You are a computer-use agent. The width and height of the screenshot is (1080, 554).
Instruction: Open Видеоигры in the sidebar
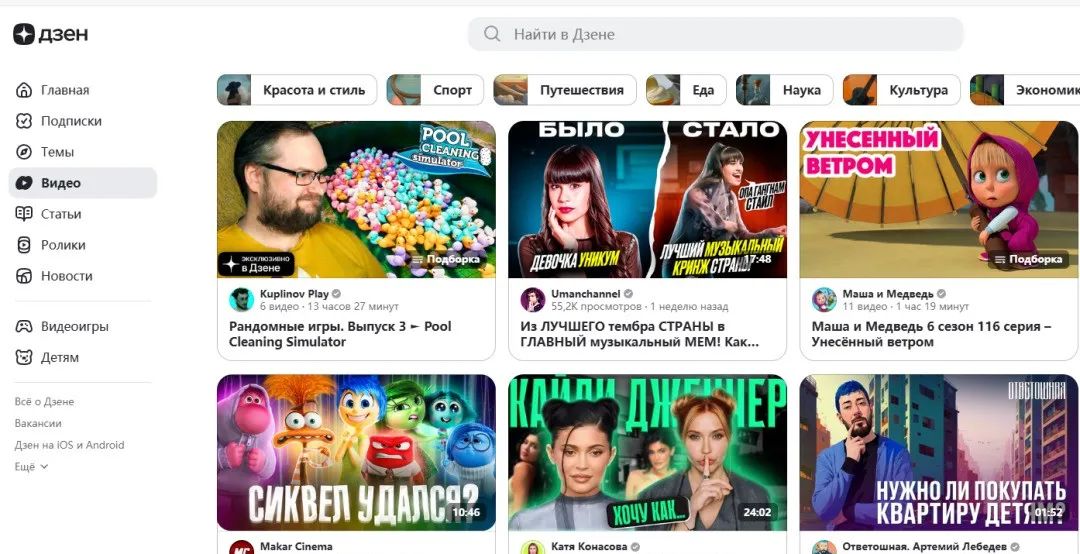(83, 327)
